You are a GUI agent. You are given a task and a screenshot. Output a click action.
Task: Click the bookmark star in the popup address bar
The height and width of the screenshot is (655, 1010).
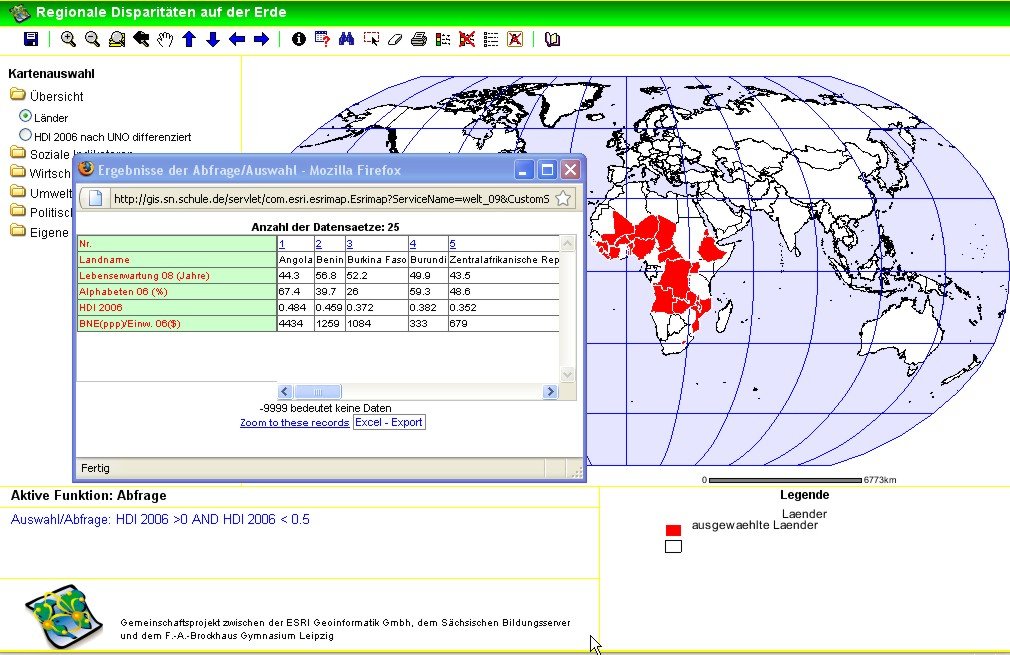click(x=563, y=198)
